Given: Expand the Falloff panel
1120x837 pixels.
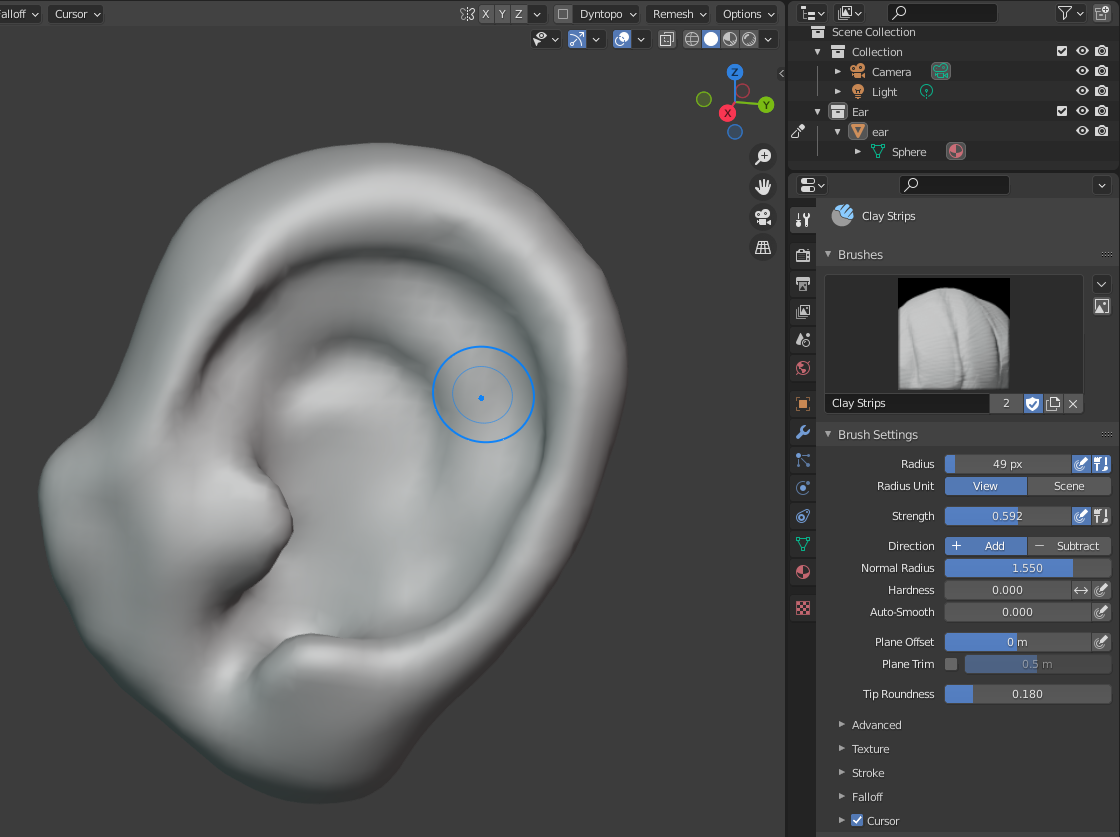Looking at the screenshot, I should tap(867, 797).
